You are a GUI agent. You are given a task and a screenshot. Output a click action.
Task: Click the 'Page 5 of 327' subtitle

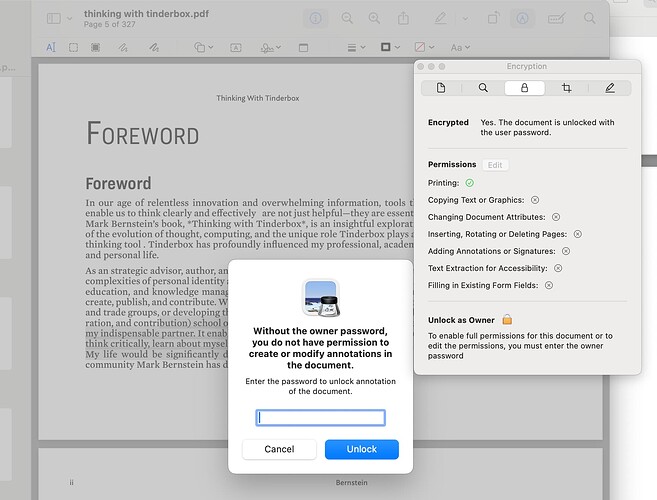pyautogui.click(x=109, y=24)
